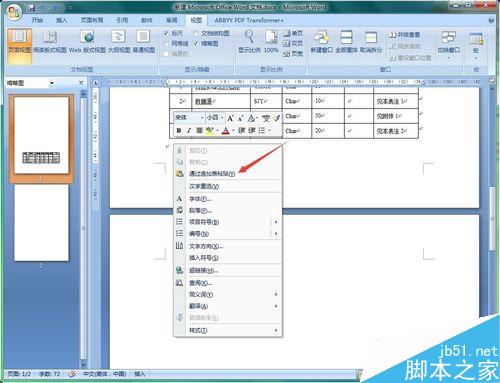Click Bold in the mini toolbar

coord(179,131)
